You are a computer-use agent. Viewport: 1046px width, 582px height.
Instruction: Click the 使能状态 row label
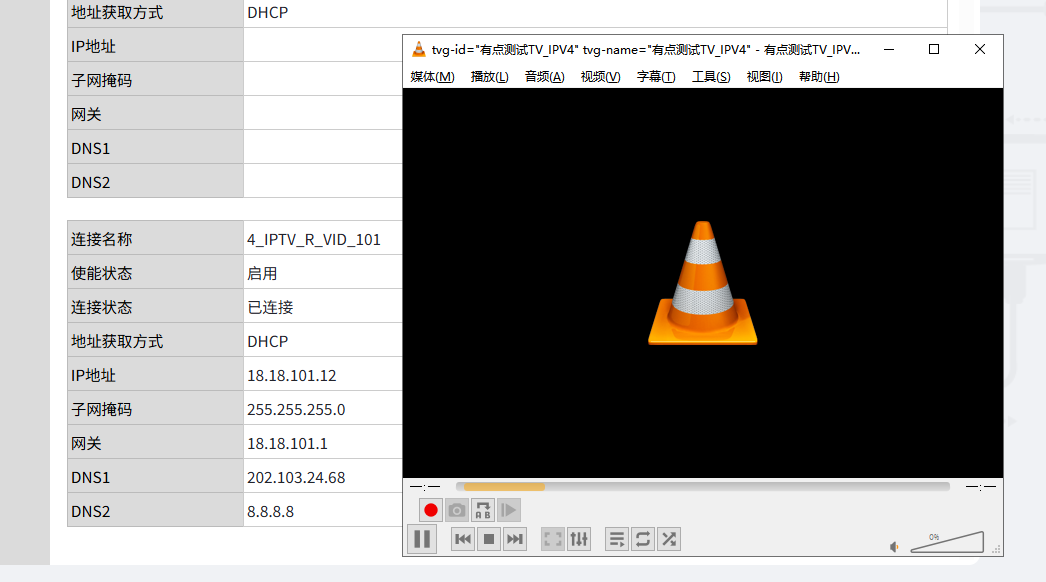(x=102, y=274)
